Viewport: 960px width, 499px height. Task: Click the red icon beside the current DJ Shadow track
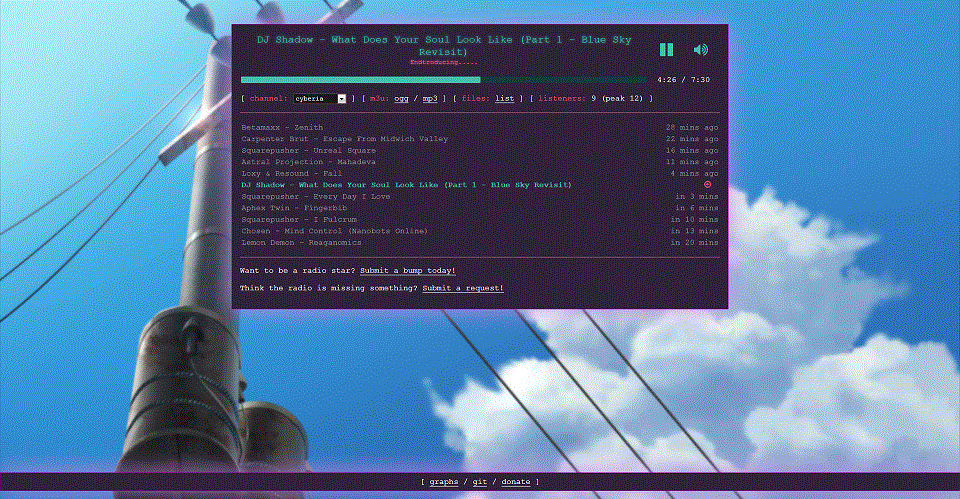click(707, 184)
